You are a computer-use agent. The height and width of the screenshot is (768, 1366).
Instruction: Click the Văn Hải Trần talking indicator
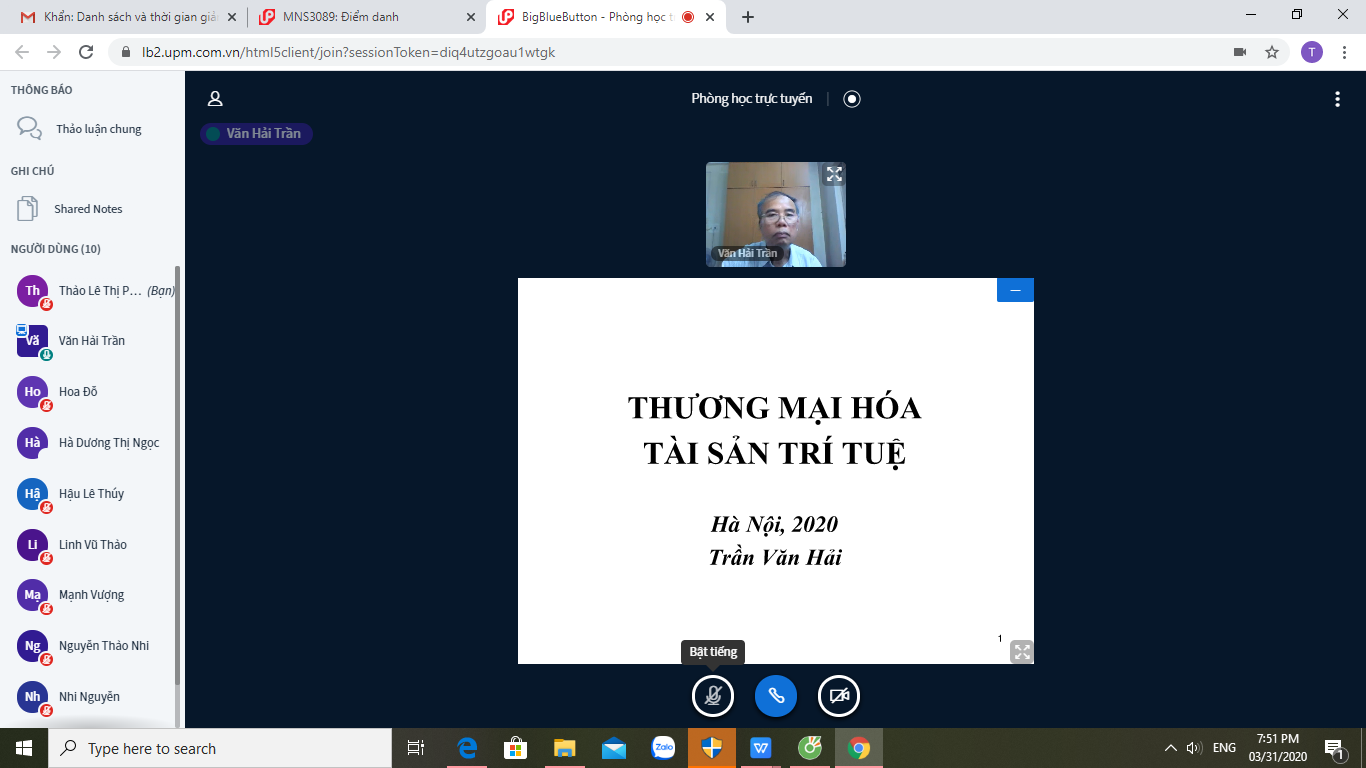click(256, 133)
